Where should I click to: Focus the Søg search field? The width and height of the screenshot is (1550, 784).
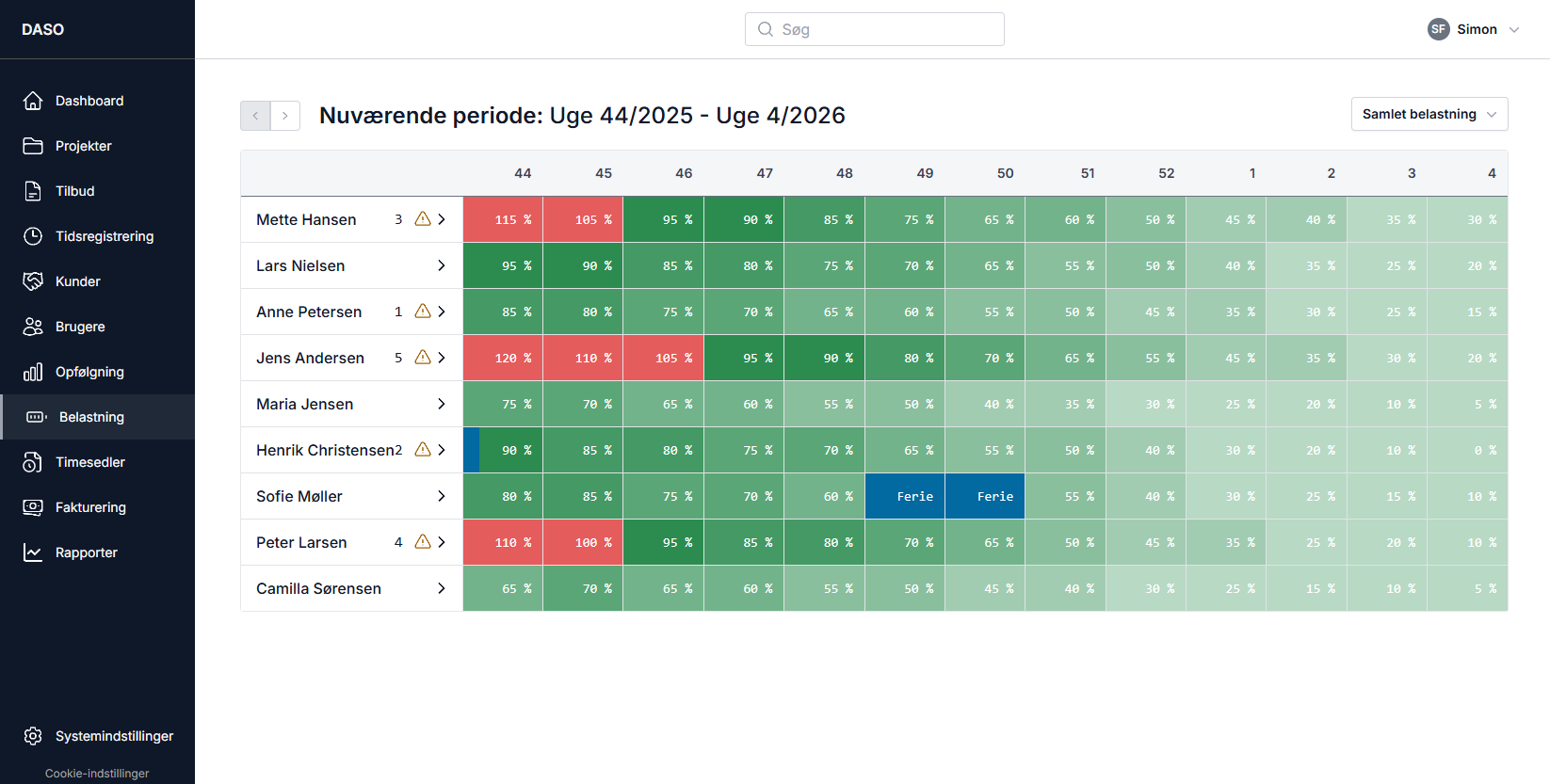(x=885, y=29)
